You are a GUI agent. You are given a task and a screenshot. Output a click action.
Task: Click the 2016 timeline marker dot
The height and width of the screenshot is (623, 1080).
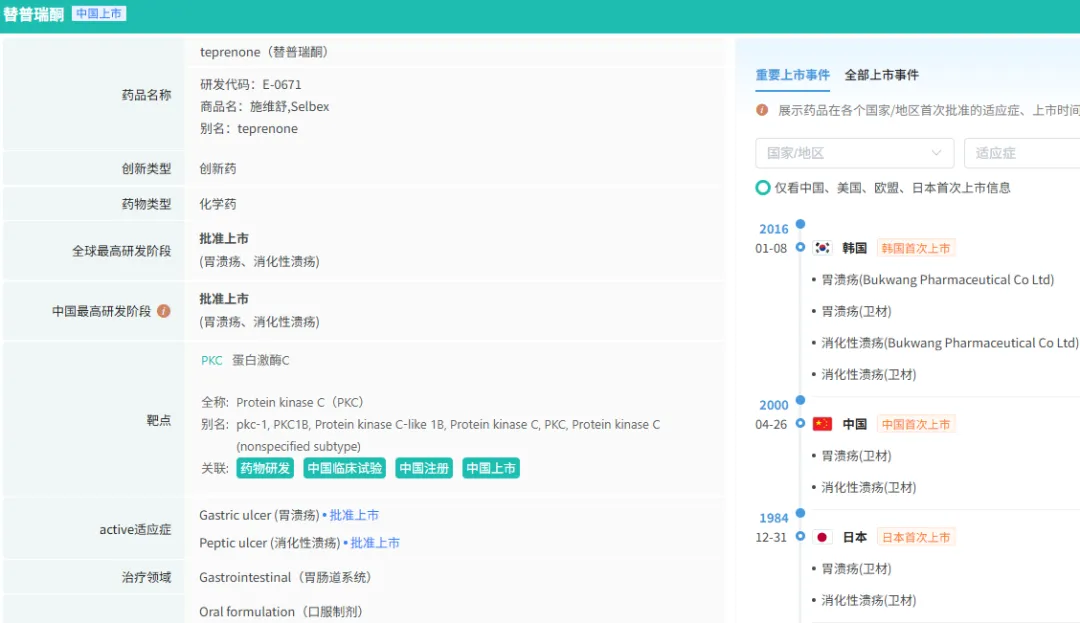point(800,225)
